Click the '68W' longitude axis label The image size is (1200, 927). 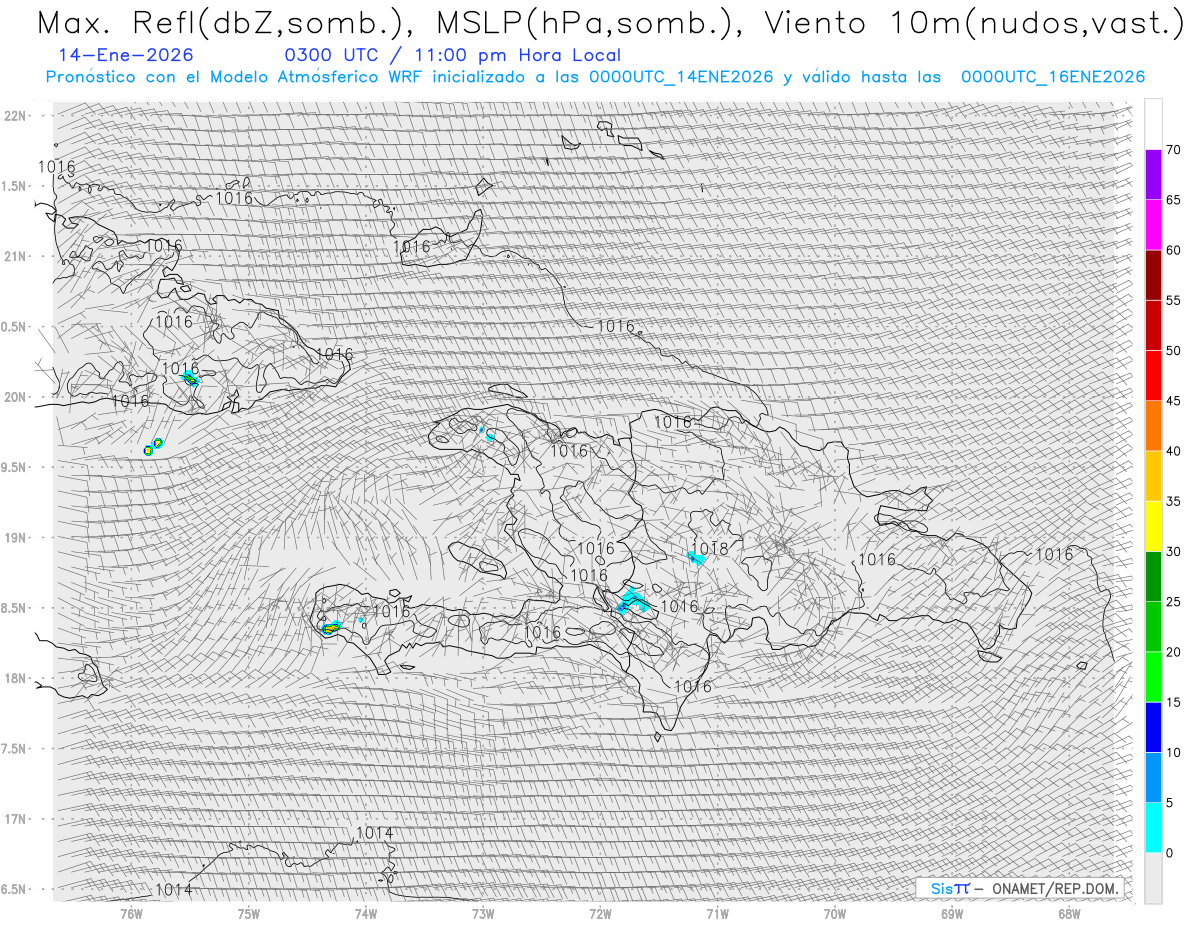click(x=1068, y=913)
